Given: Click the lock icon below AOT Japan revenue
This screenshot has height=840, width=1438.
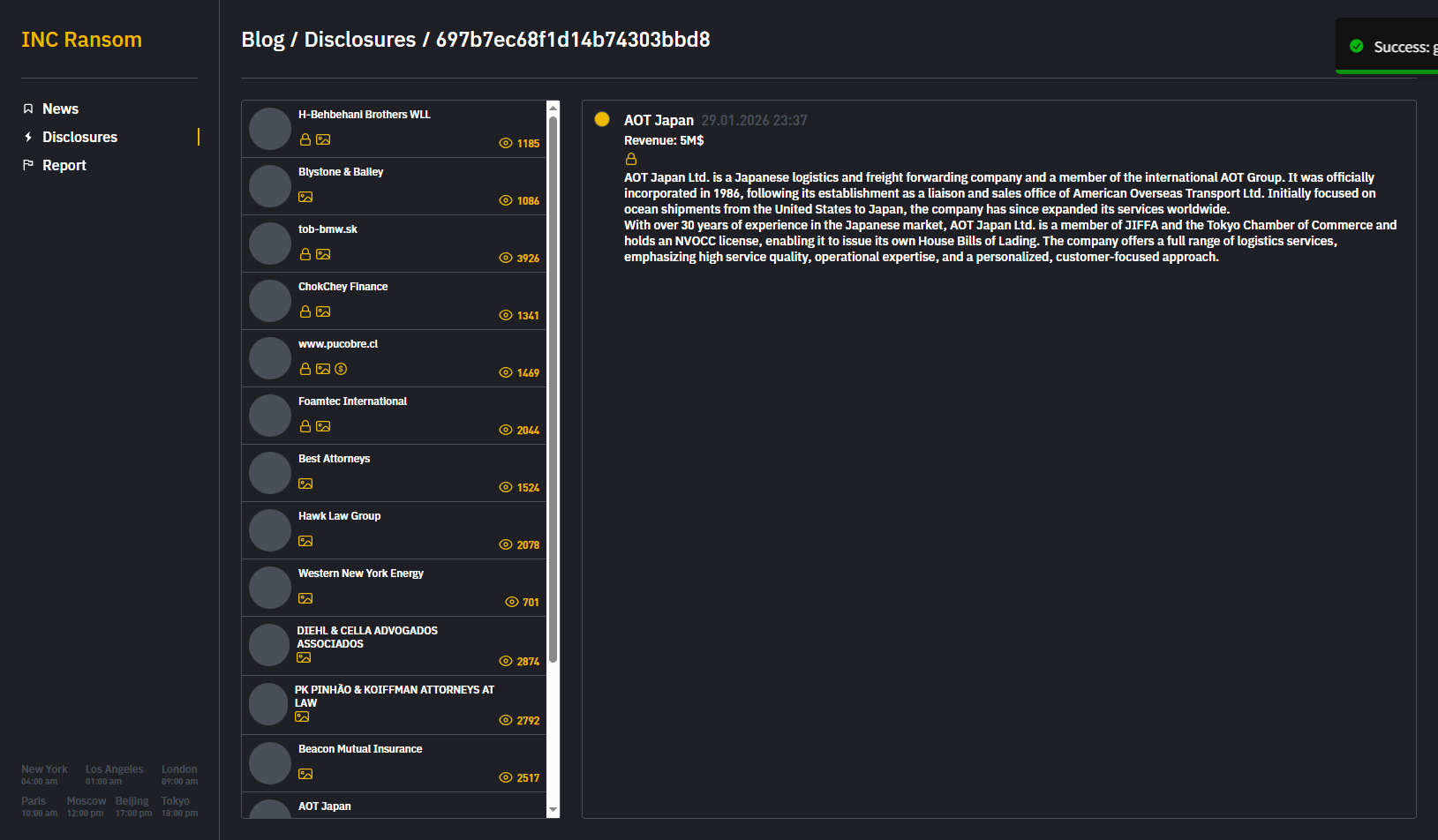Looking at the screenshot, I should 631,159.
